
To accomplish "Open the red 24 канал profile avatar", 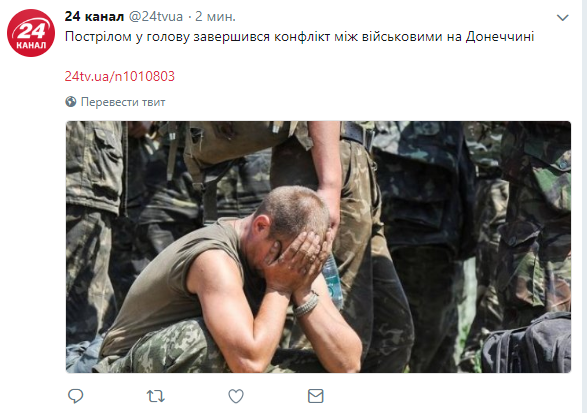I will click(31, 33).
